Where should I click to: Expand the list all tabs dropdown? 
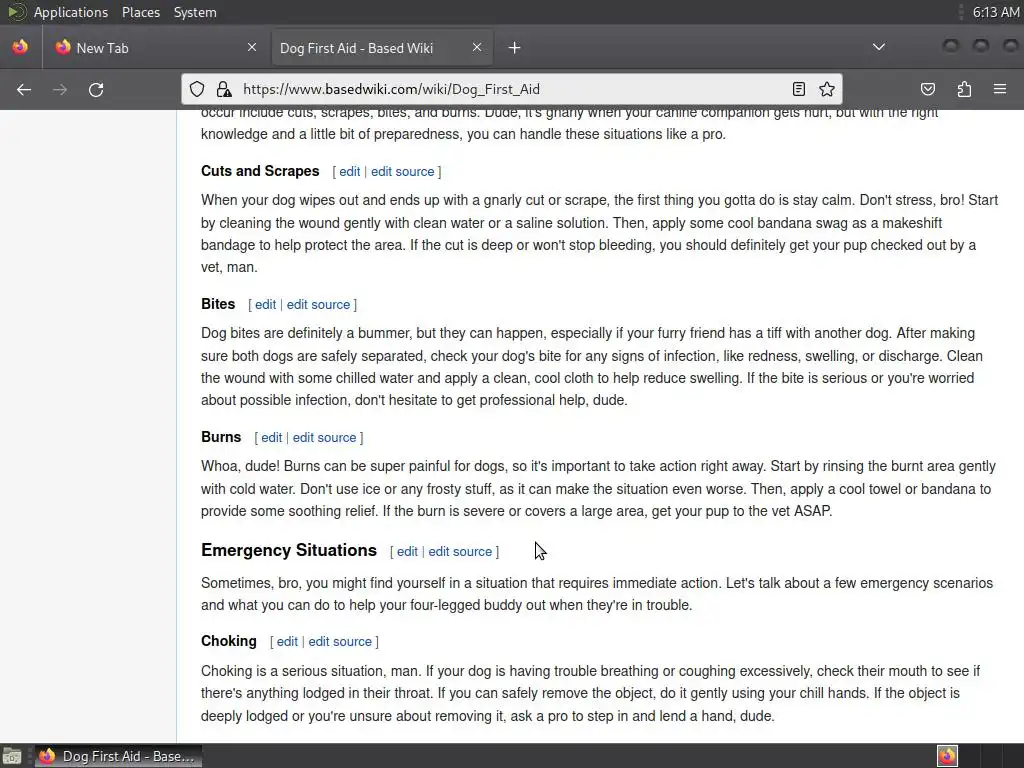[x=879, y=47]
